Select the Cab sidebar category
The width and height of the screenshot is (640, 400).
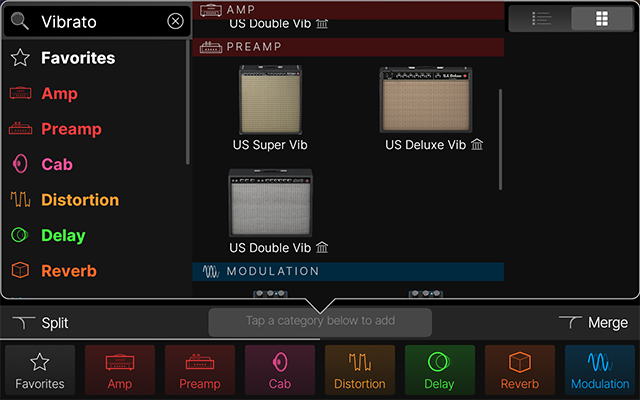tap(56, 164)
